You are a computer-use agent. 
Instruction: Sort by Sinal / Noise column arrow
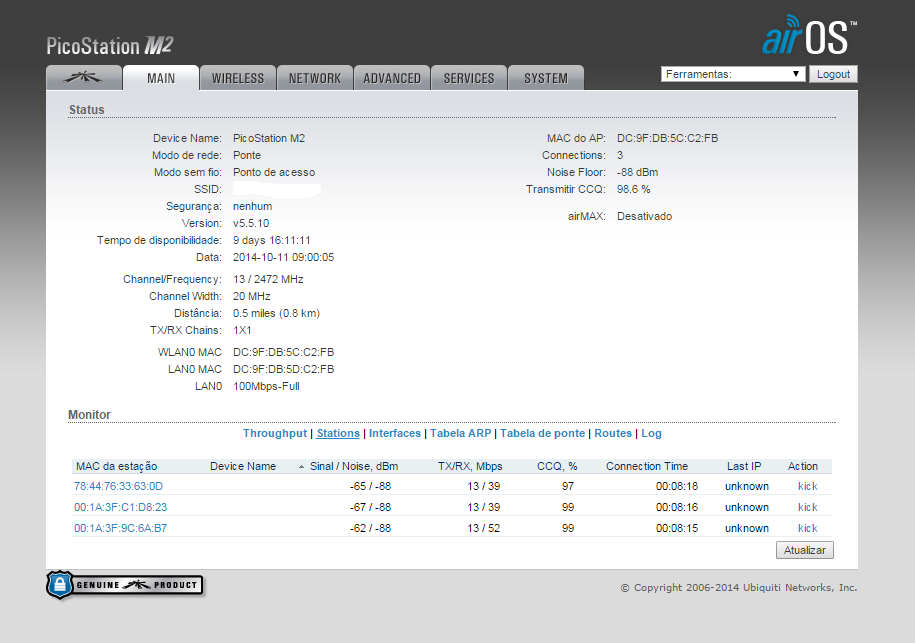pyautogui.click(x=301, y=467)
